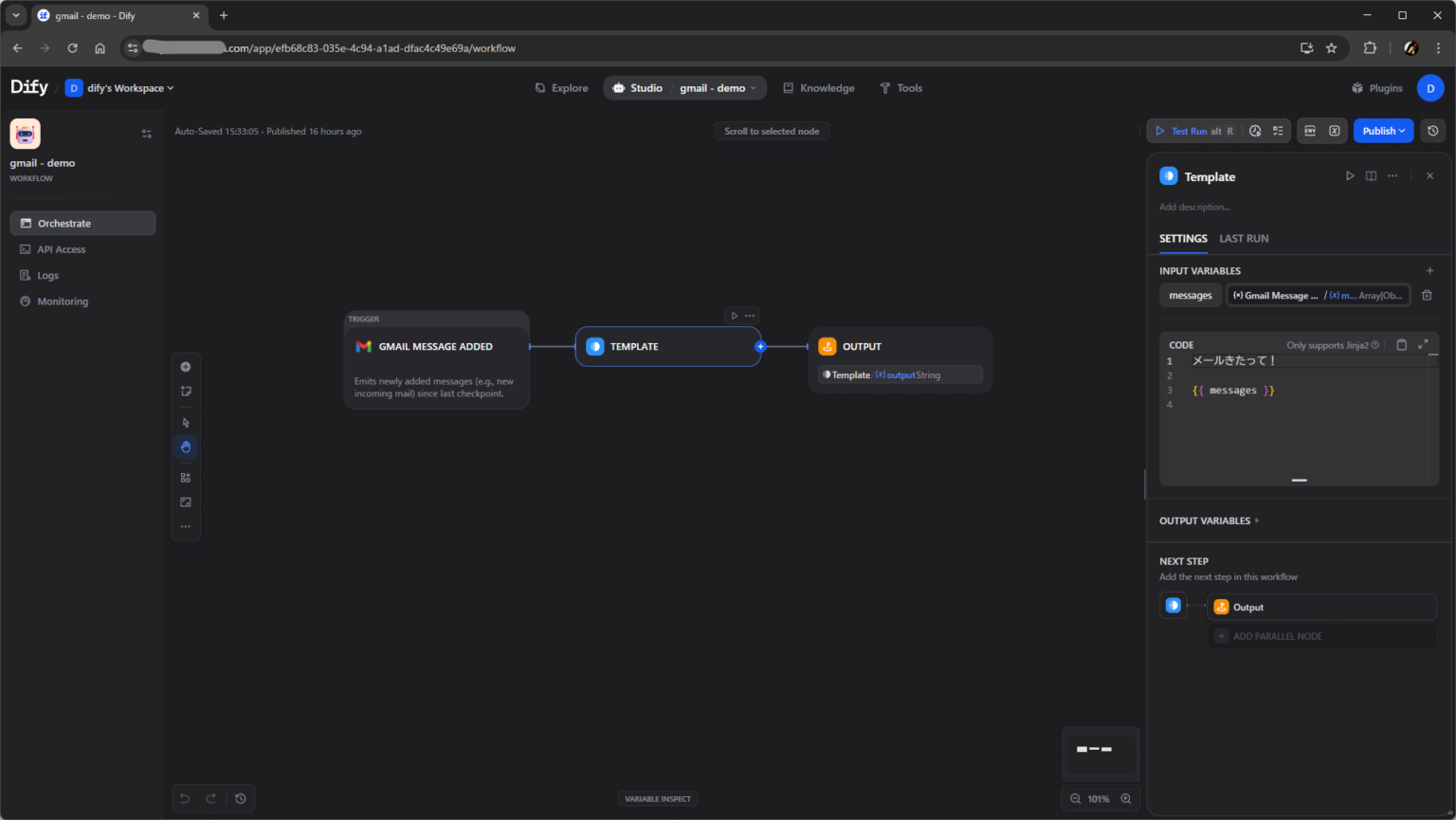Screen dimensions: 1456x820
Task: Click the add note/annotation icon
Action: (x=185, y=391)
